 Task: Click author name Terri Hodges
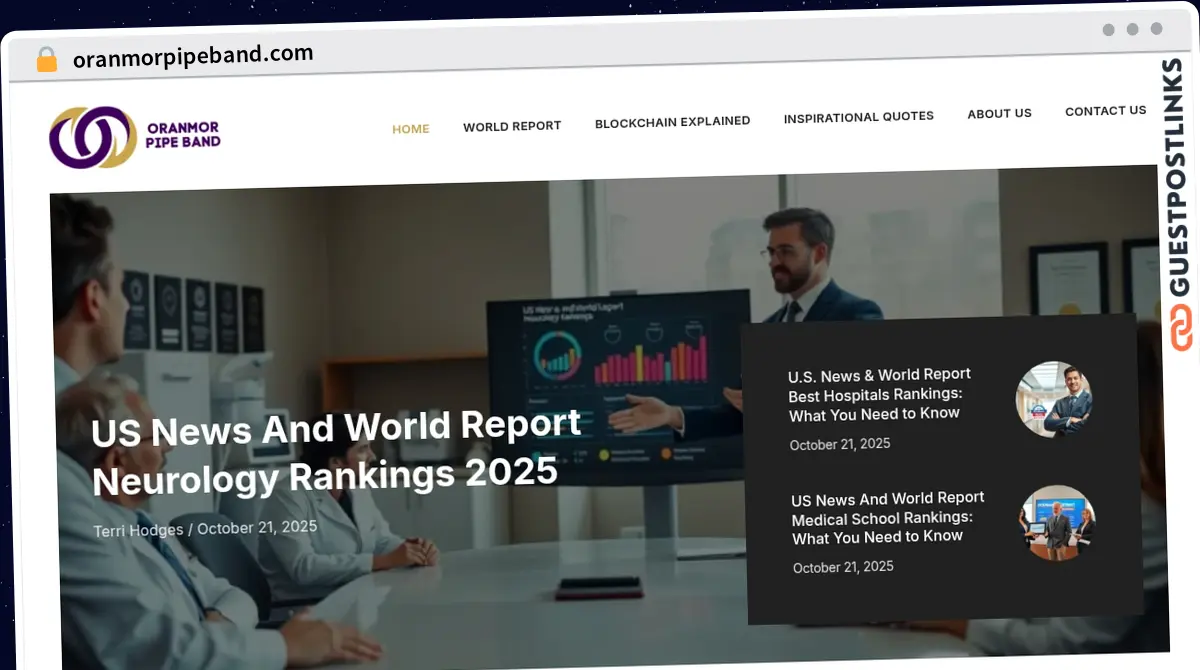(x=138, y=530)
